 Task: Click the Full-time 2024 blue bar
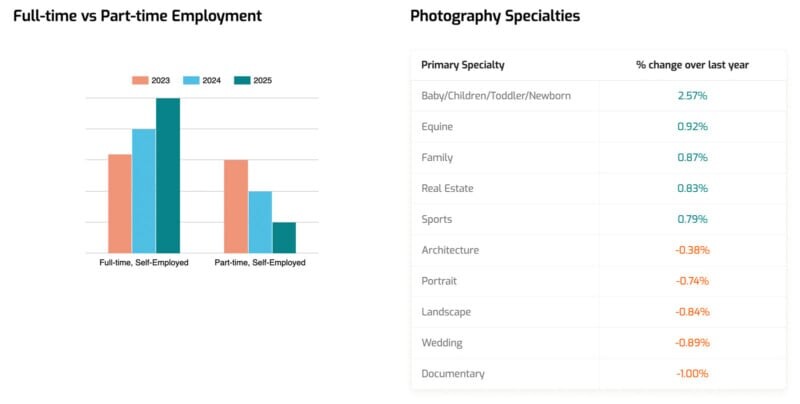point(144,191)
